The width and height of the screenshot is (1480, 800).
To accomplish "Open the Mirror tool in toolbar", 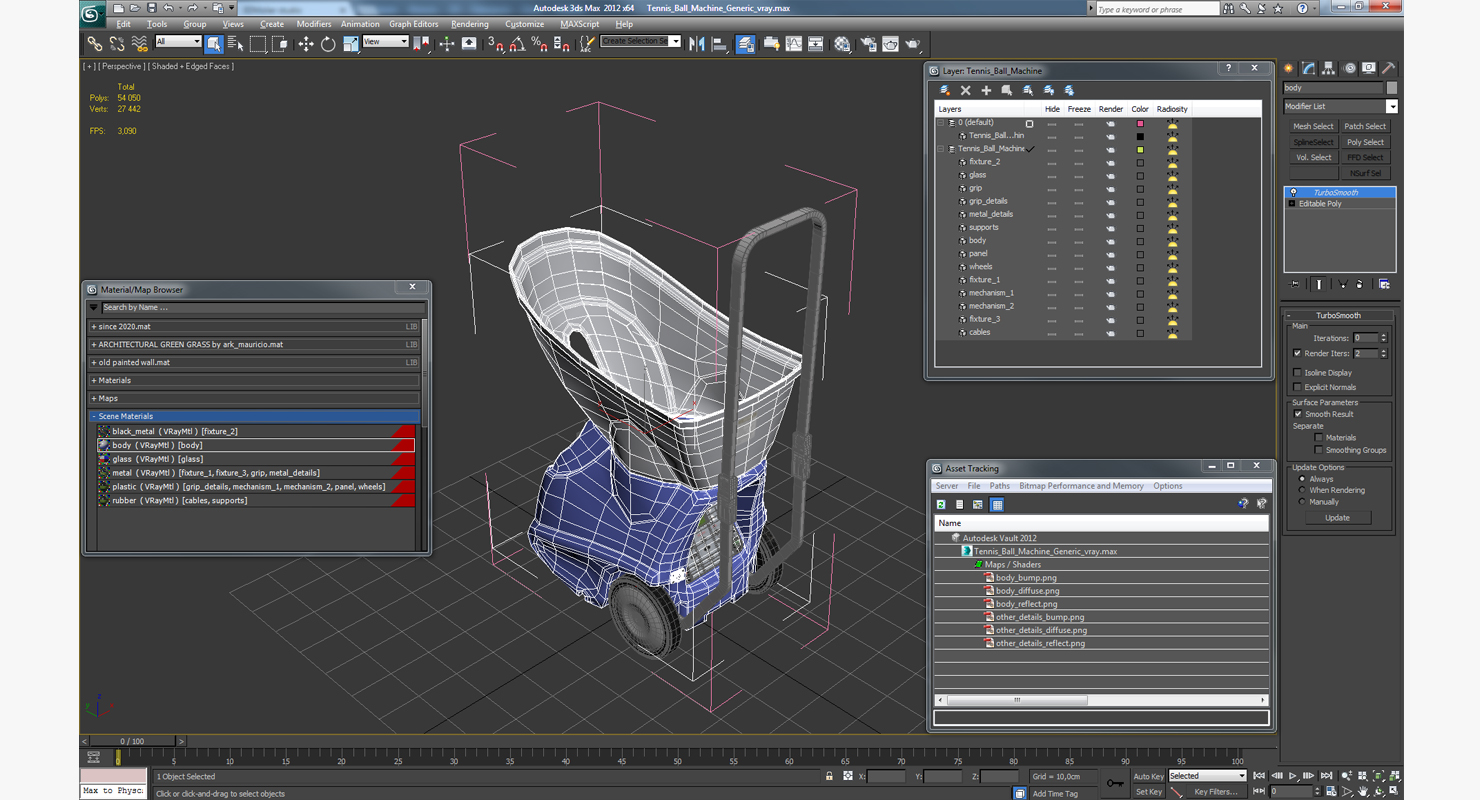I will point(697,44).
